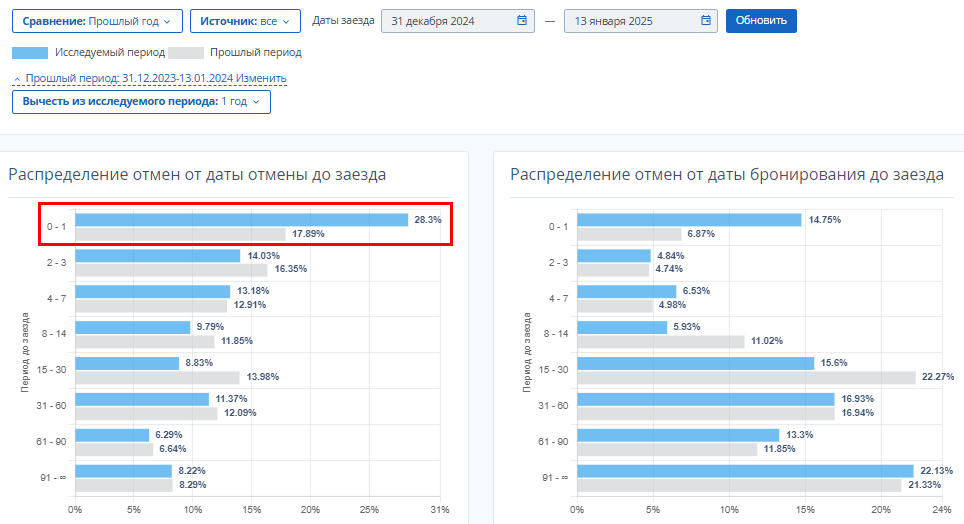Click the 4.98% value label
The height and width of the screenshot is (524, 964).
[x=673, y=304]
